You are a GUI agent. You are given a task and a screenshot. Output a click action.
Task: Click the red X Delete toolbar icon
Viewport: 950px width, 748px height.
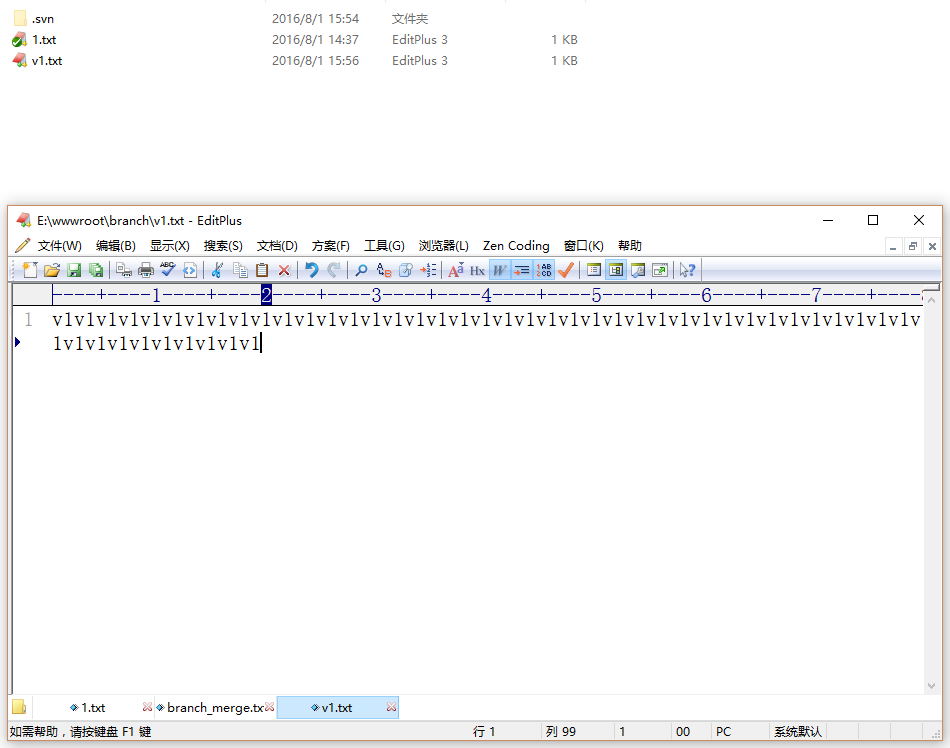click(284, 270)
